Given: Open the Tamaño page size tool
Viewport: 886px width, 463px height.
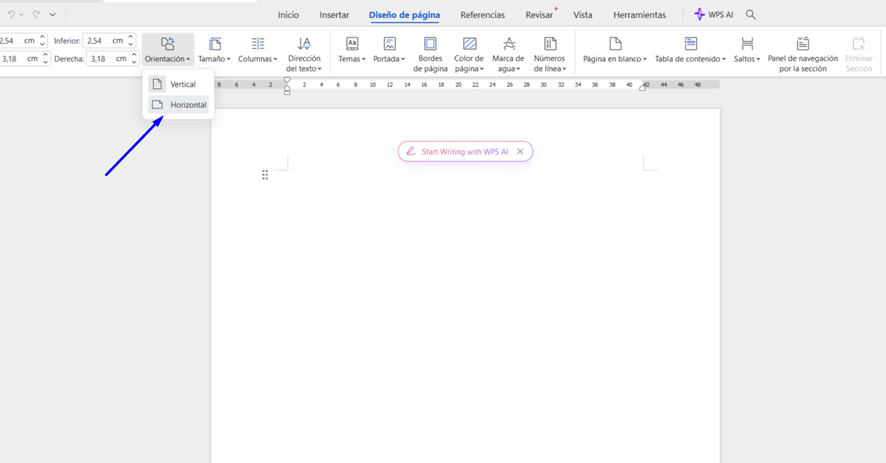Looking at the screenshot, I should 214,44.
